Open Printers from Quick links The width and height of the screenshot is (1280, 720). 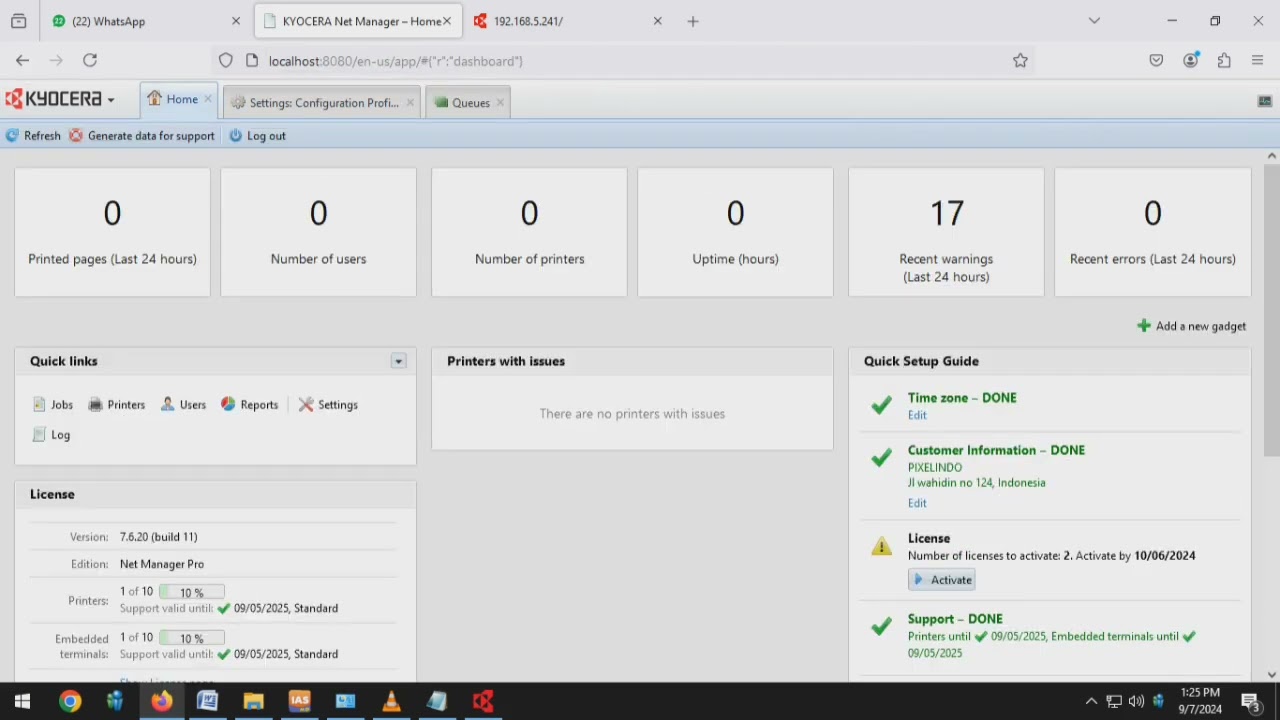tap(117, 405)
